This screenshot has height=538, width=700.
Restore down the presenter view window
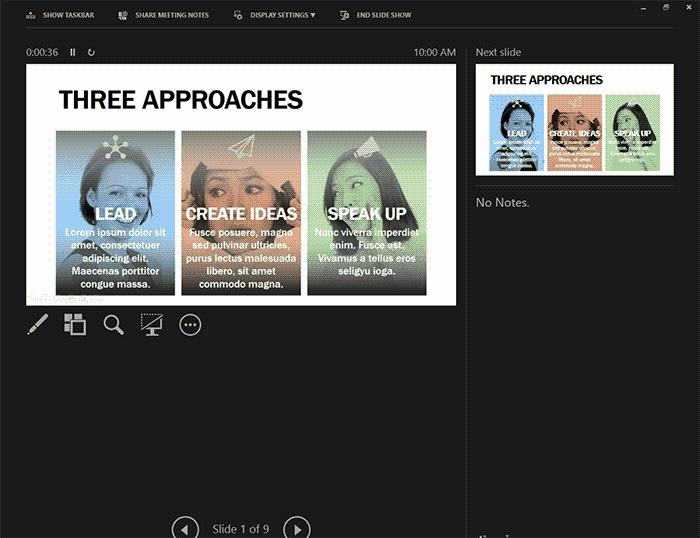tap(667, 7)
